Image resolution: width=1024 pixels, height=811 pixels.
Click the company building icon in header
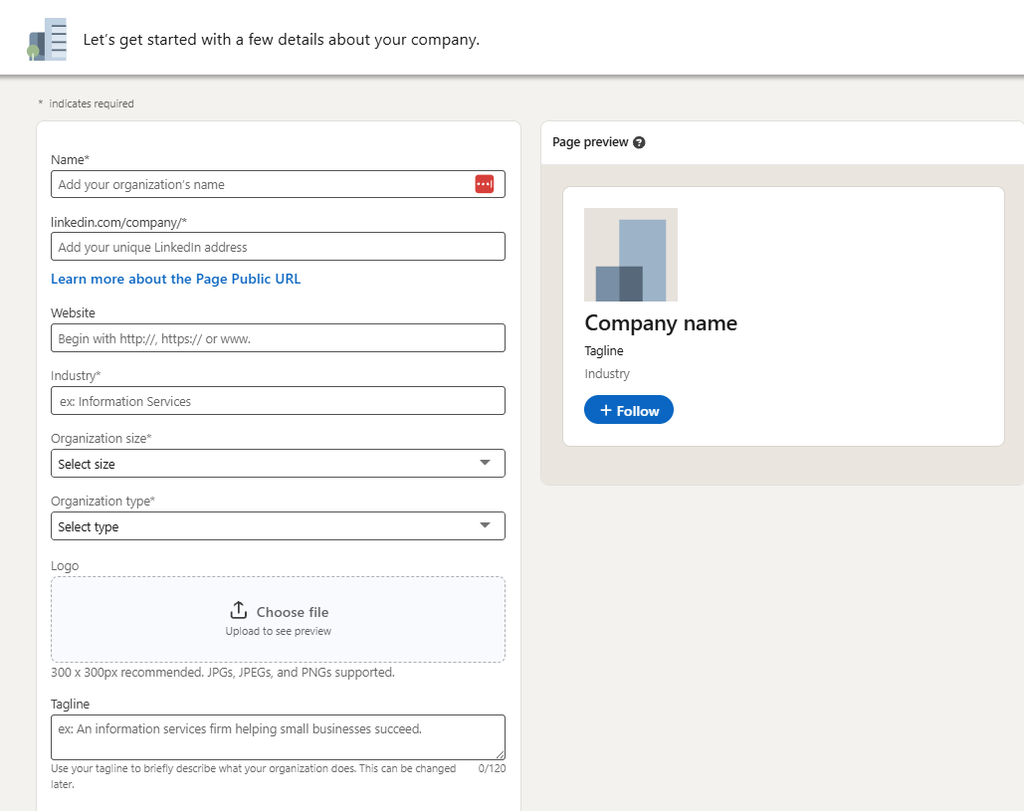pos(47,39)
